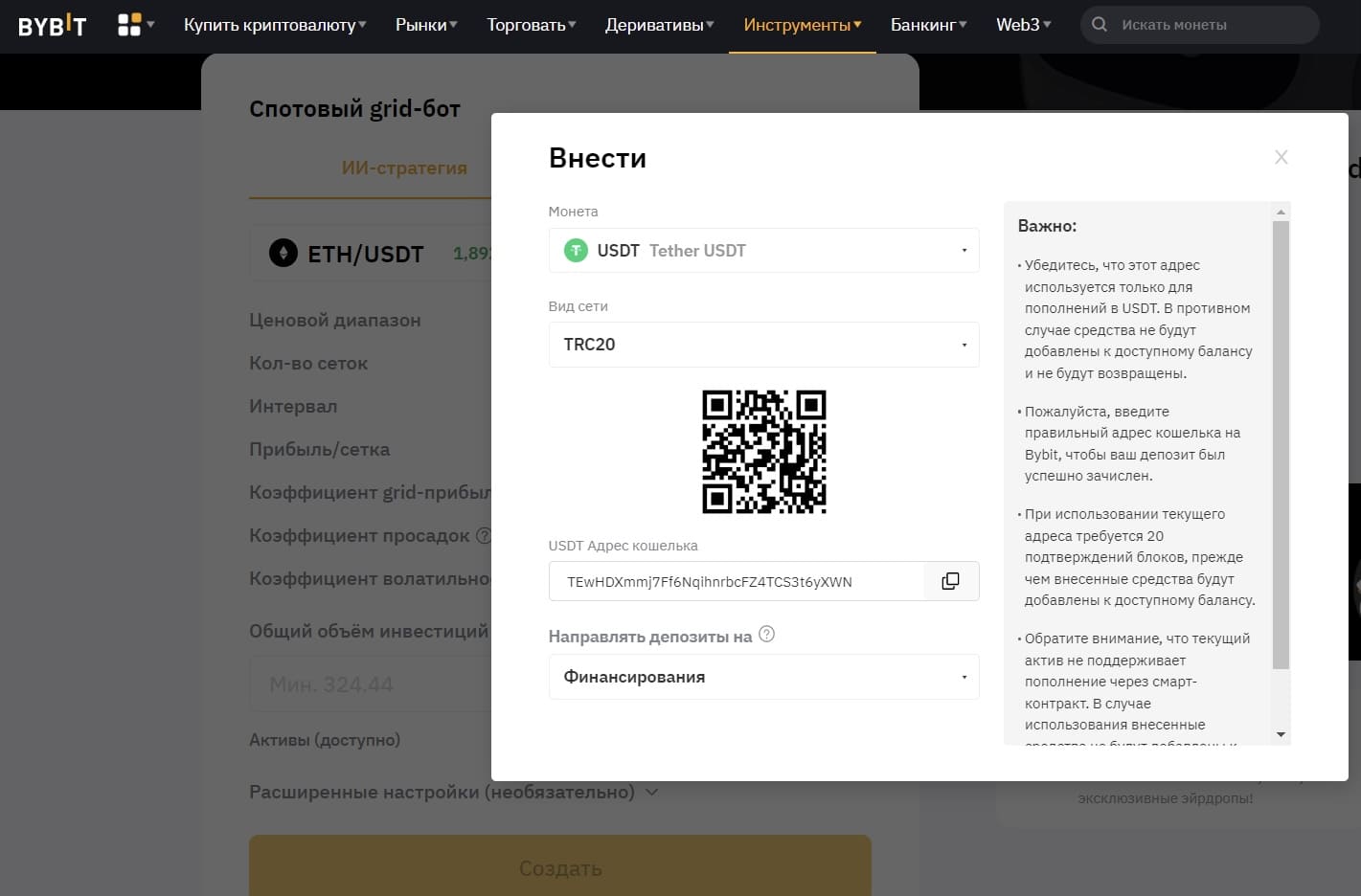Image resolution: width=1361 pixels, height=896 pixels.
Task: Click the drawdown coefficient help icon
Action: [484, 535]
